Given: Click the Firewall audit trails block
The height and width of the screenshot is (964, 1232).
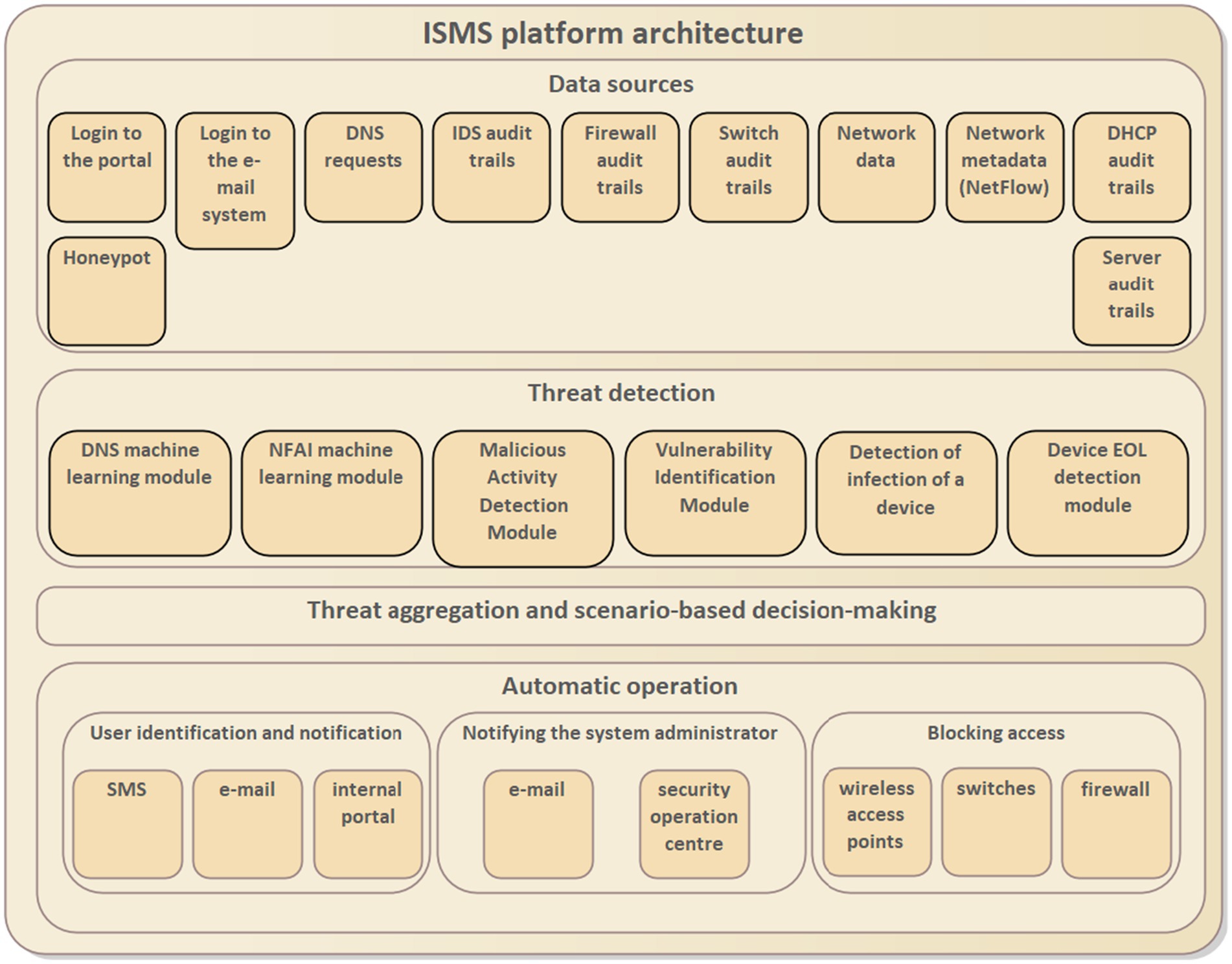Looking at the screenshot, I should [620, 167].
